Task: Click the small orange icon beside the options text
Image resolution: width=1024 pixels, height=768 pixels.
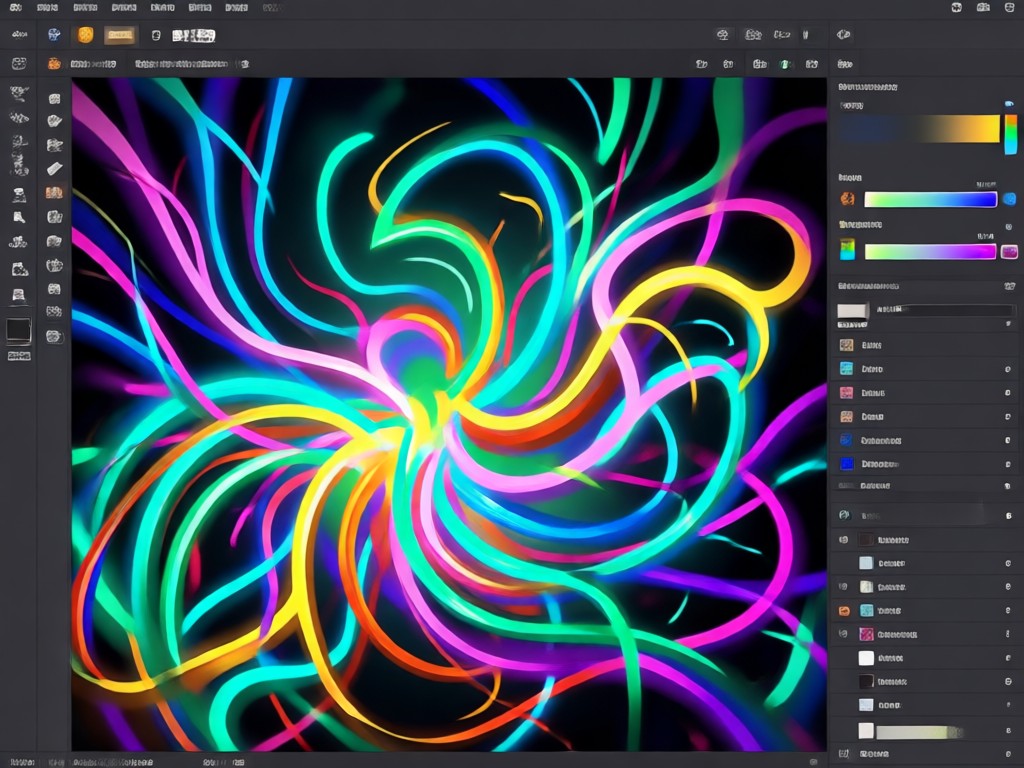Action: point(54,63)
